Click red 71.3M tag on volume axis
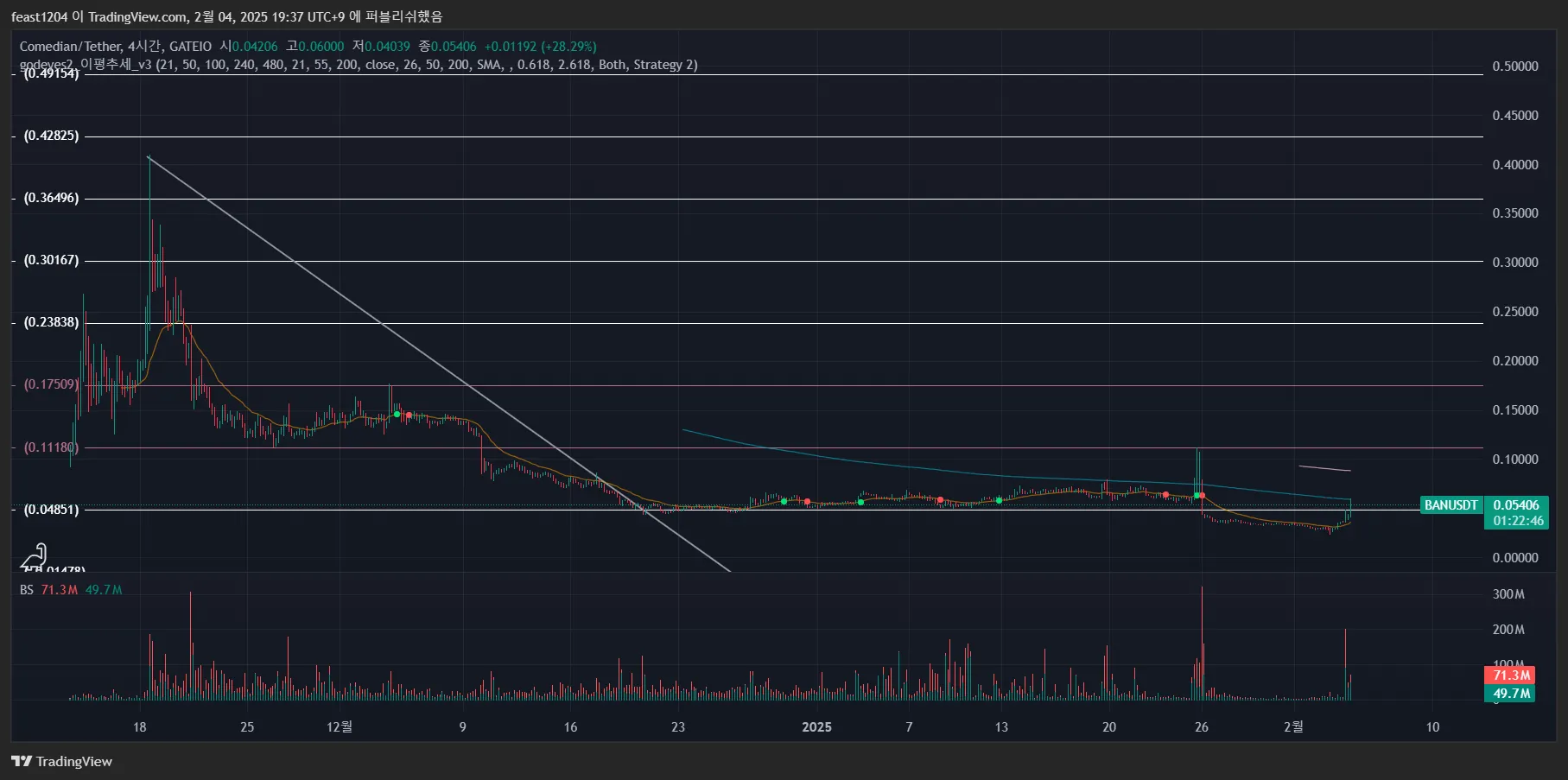 click(x=1511, y=675)
